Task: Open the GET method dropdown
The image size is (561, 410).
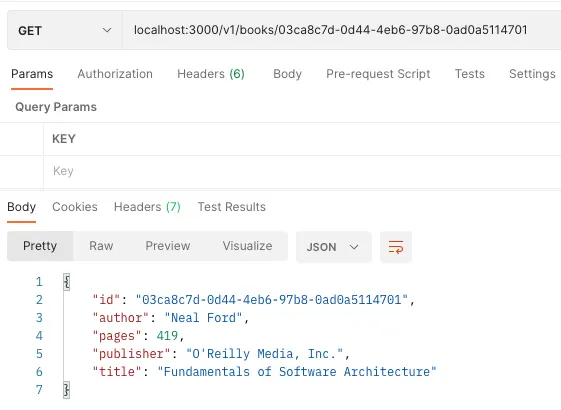Action: (x=65, y=30)
